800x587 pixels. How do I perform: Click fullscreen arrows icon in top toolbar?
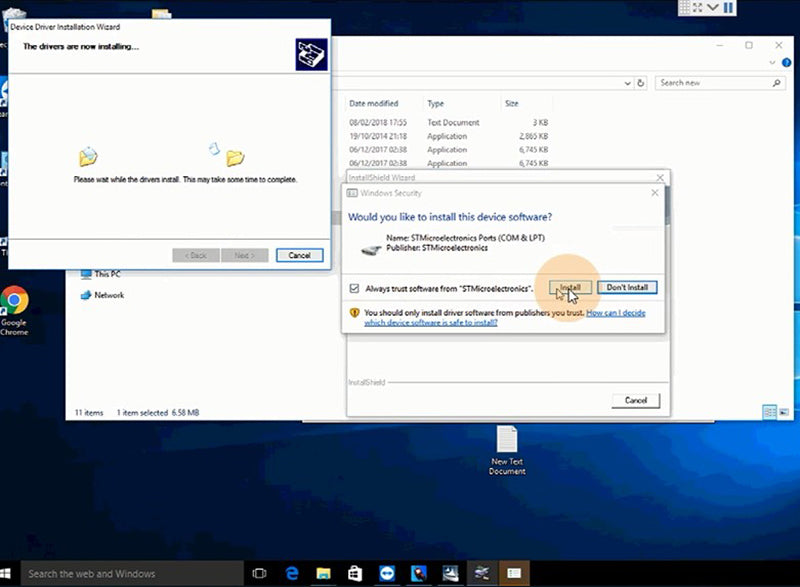pos(697,7)
